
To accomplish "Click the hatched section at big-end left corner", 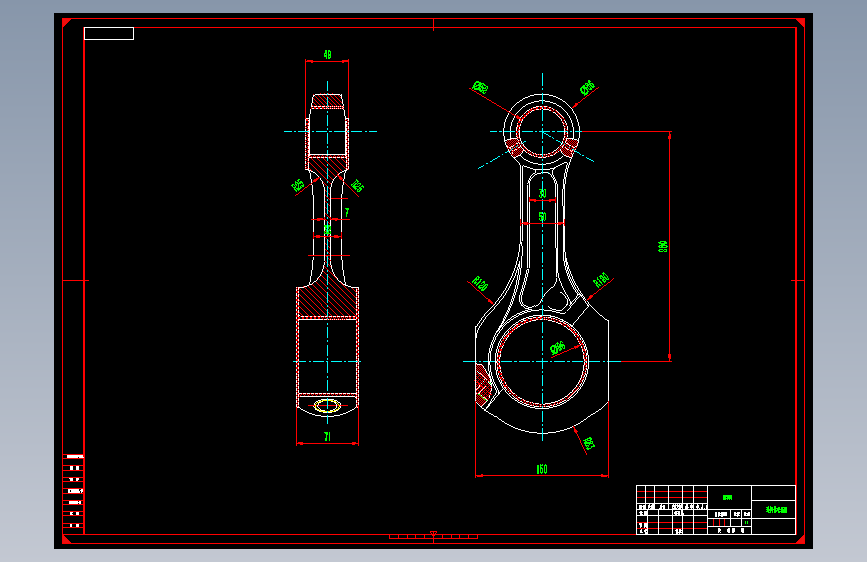I will tap(483, 384).
